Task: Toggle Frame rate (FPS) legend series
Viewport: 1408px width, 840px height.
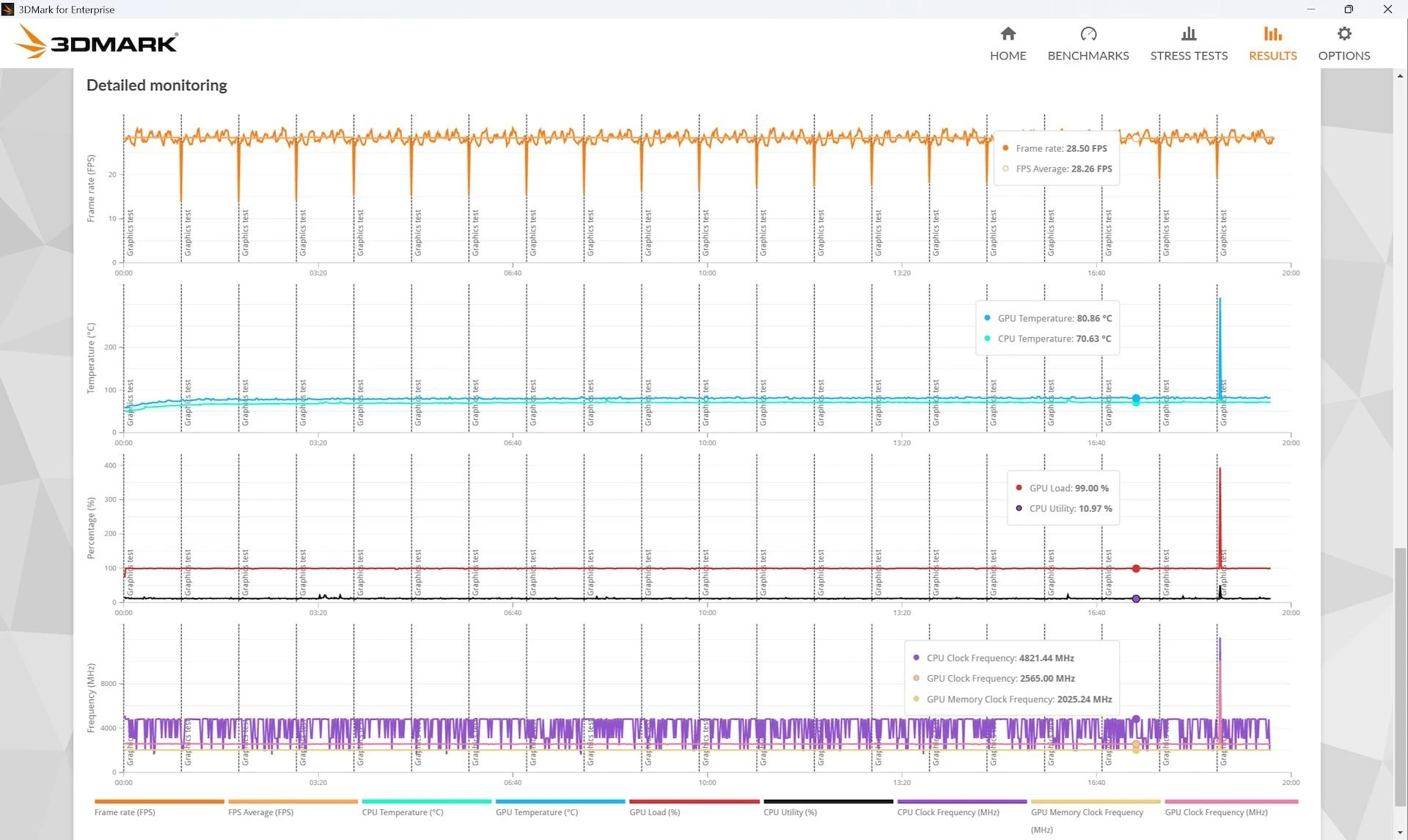Action: pyautogui.click(x=125, y=812)
